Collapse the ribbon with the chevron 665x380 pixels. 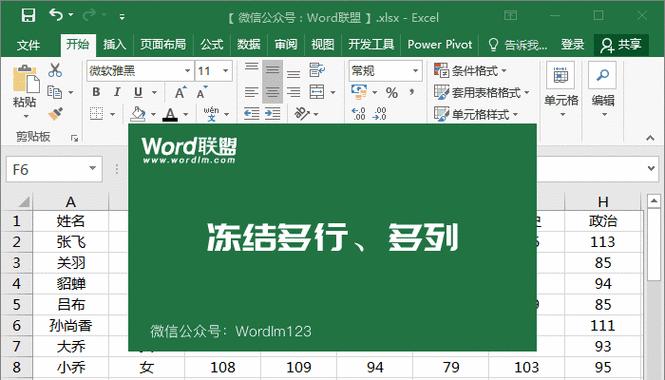650,138
